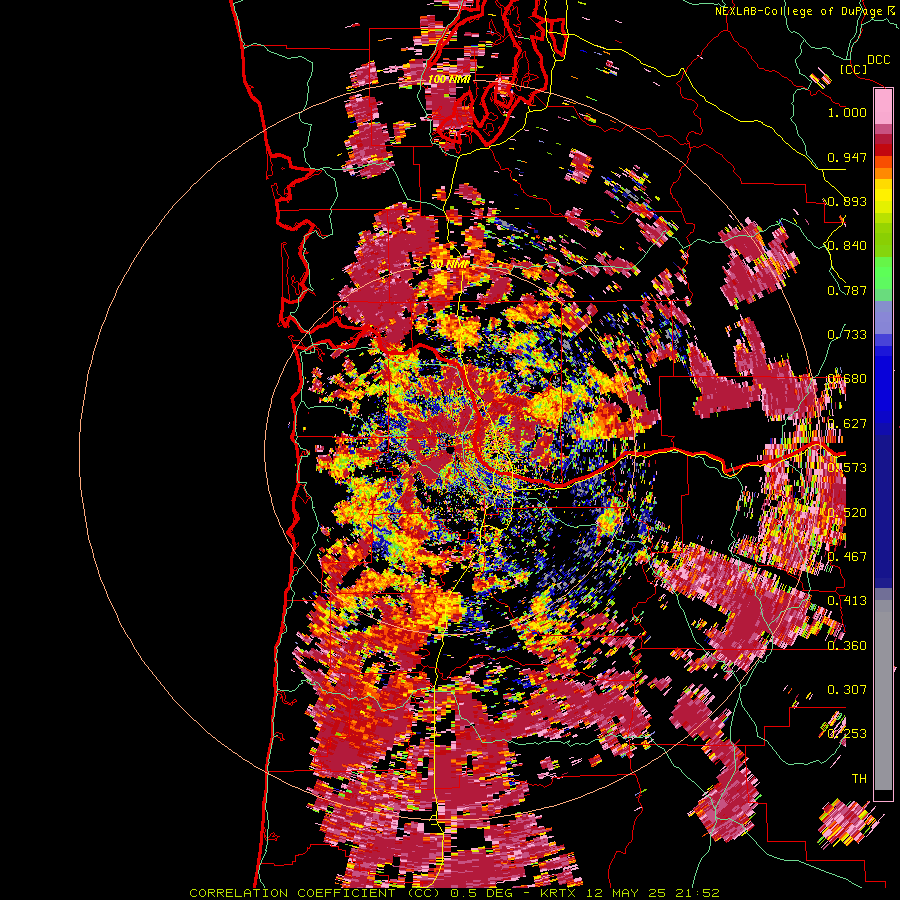Select the 0.680 legend value
The height and width of the screenshot is (900, 900).
(x=847, y=379)
